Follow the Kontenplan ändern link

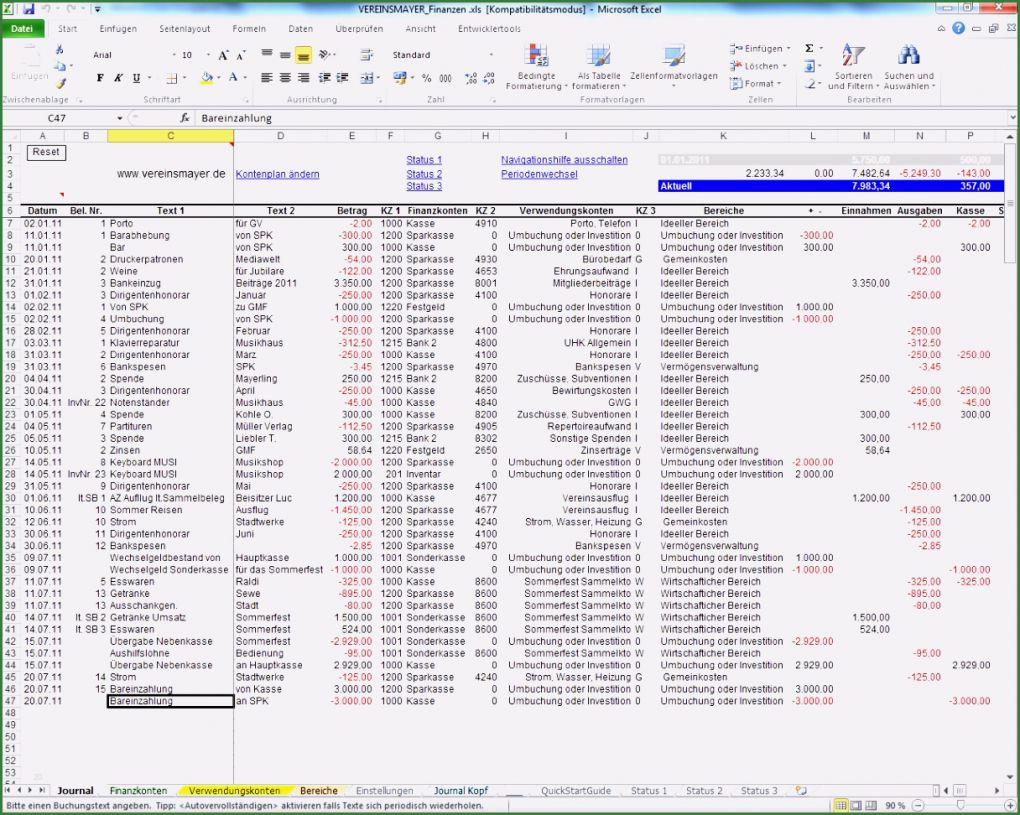[x=277, y=174]
